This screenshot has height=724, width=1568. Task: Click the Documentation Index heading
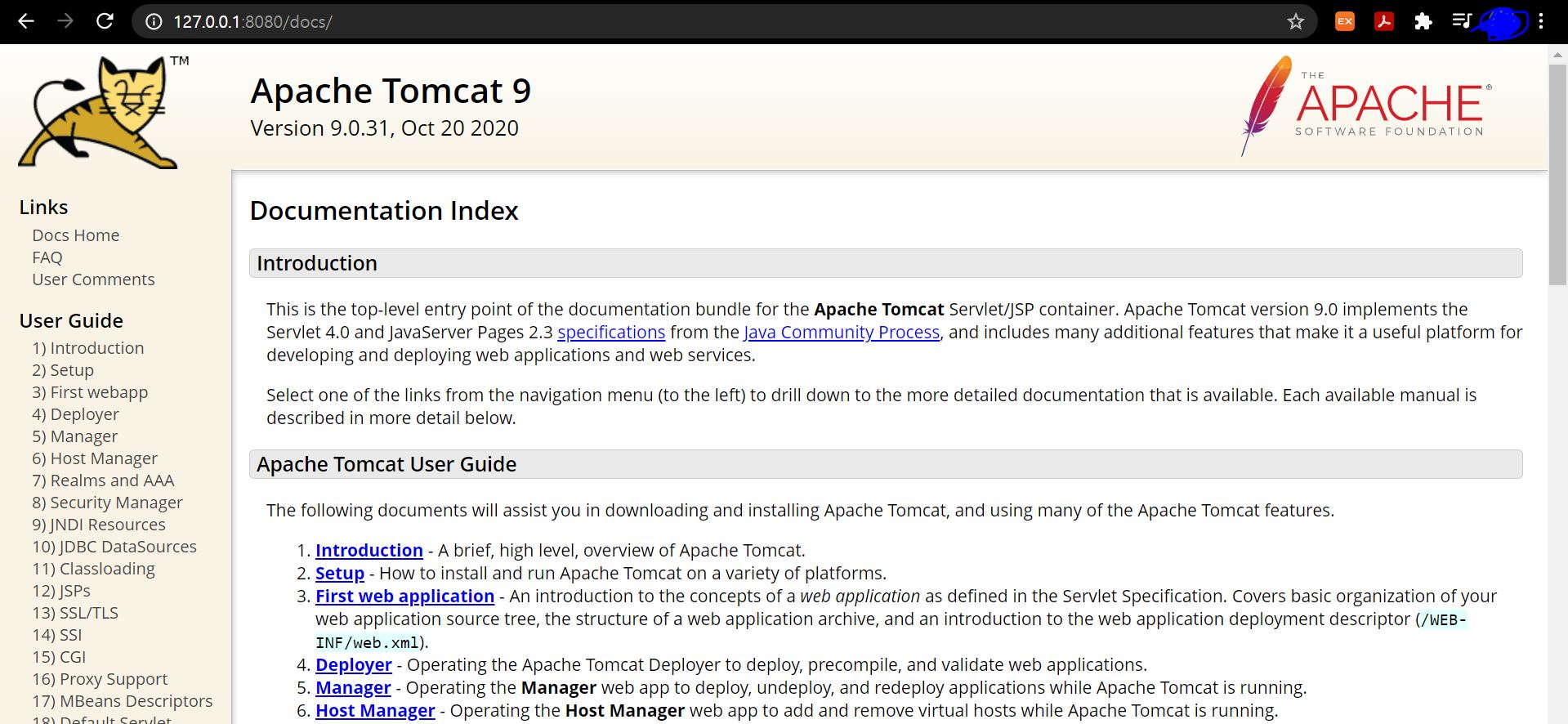point(384,211)
